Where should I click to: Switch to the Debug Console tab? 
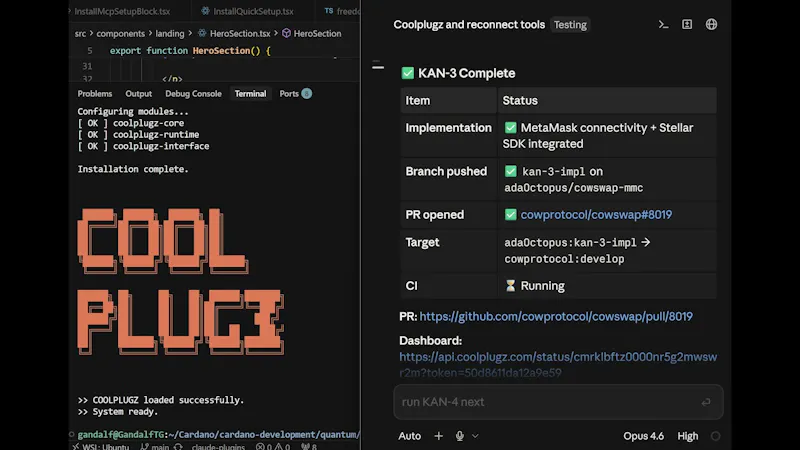pyautogui.click(x=193, y=93)
